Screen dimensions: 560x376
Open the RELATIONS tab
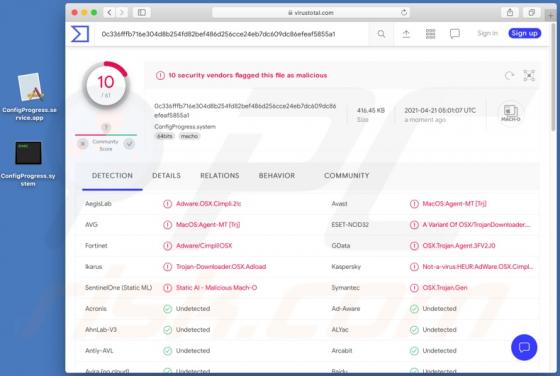coord(220,176)
